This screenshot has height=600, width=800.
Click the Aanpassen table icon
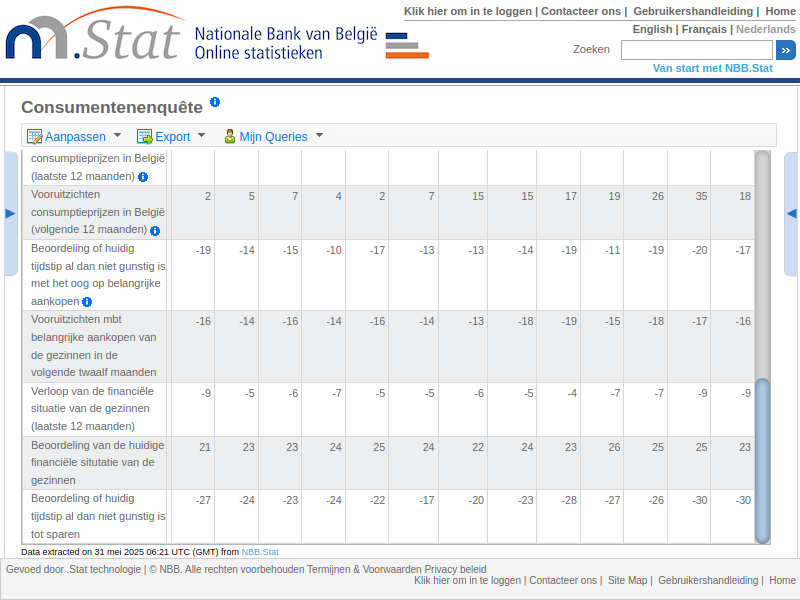(35, 136)
